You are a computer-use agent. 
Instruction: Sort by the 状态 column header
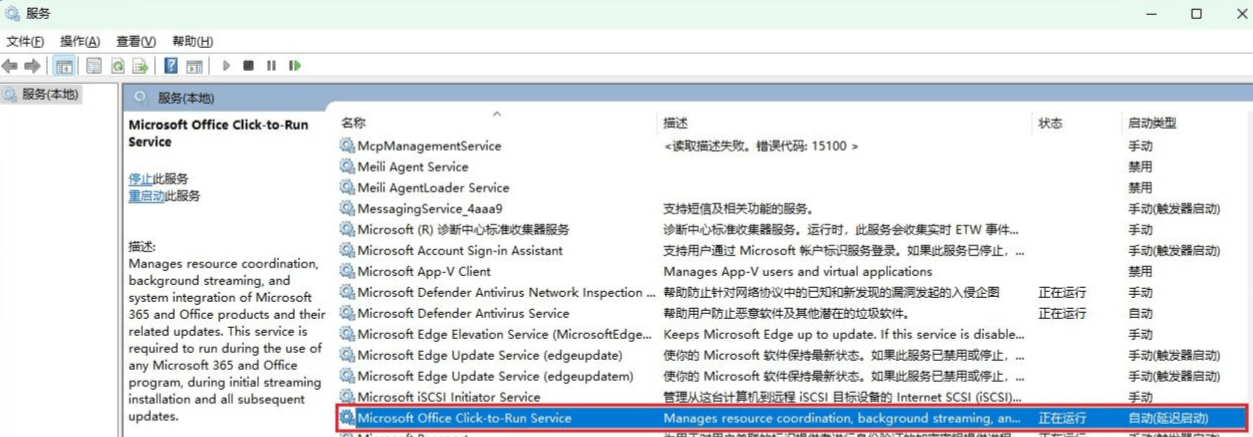tap(1050, 123)
